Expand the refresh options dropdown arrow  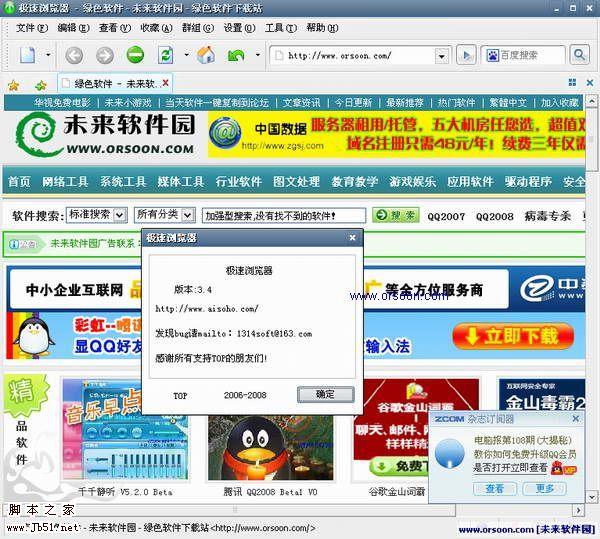pyautogui.click(x=186, y=55)
